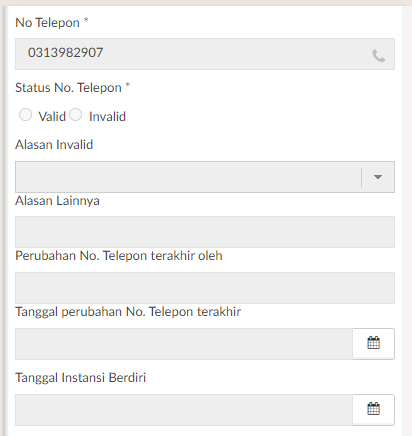Viewport: 412px width, 436px height.
Task: Click the Tanggal Instansi Berdiri label
Action: tap(81, 378)
